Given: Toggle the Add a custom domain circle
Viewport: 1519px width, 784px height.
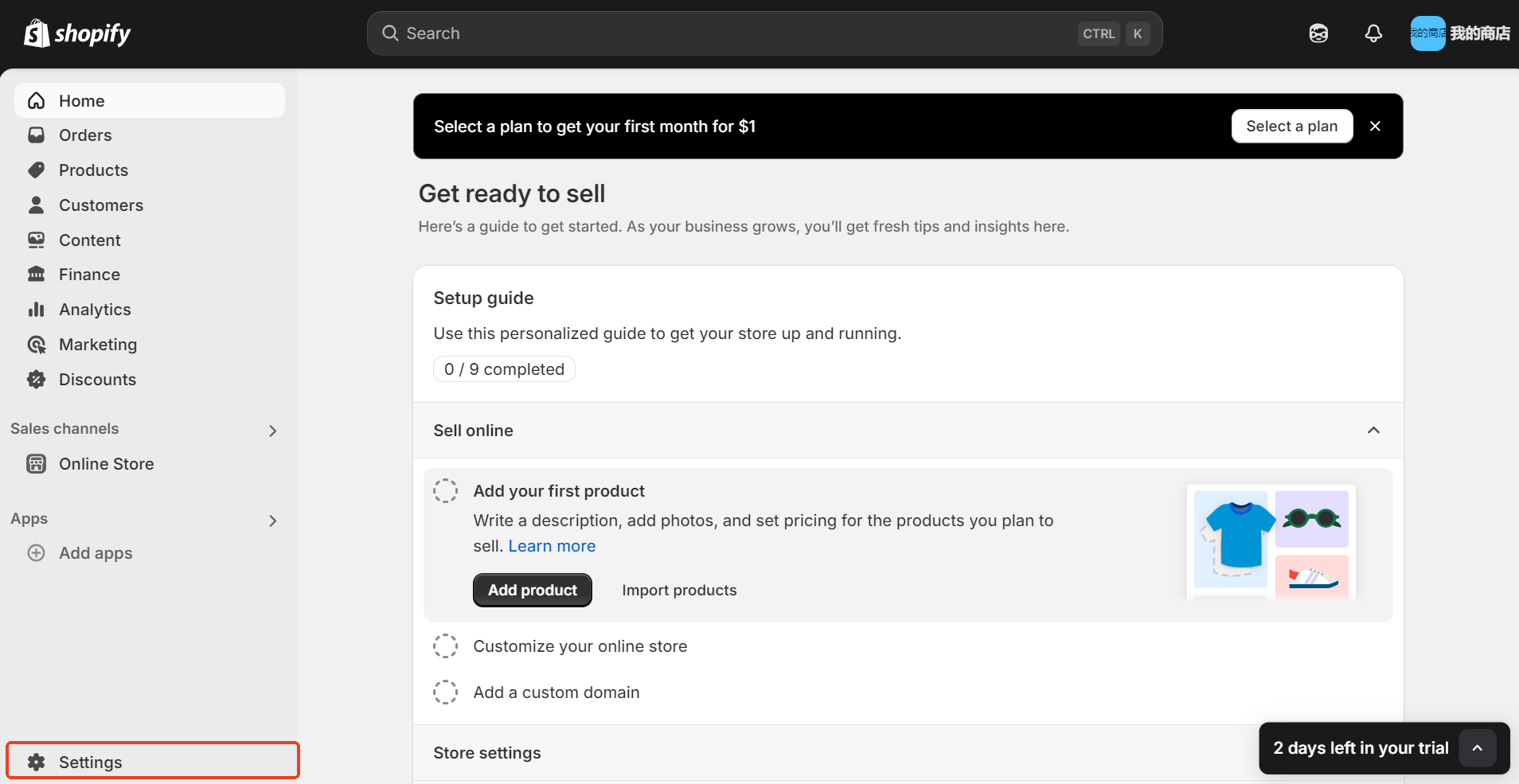Looking at the screenshot, I should (446, 692).
